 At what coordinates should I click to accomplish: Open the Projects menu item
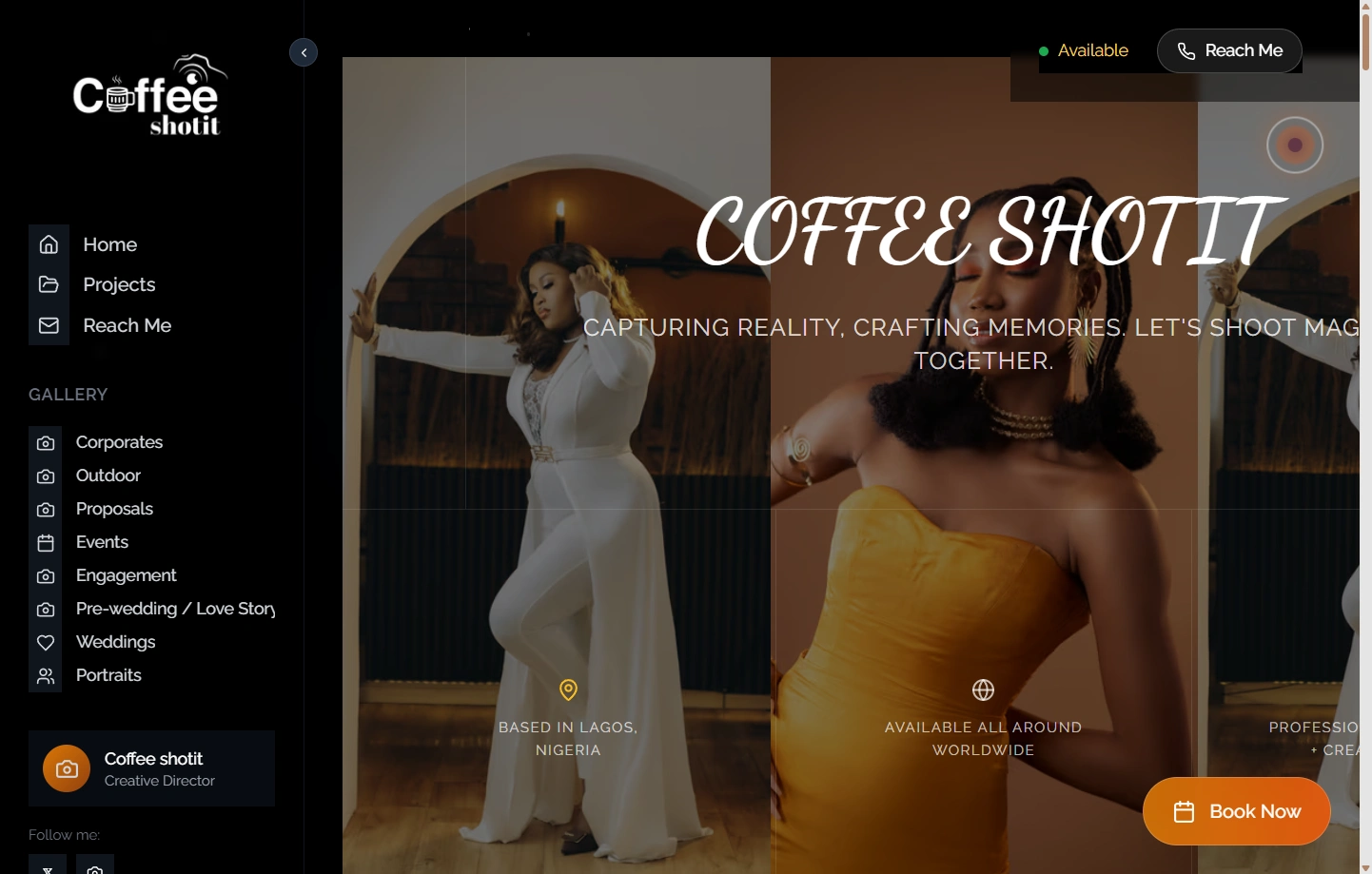pos(119,284)
